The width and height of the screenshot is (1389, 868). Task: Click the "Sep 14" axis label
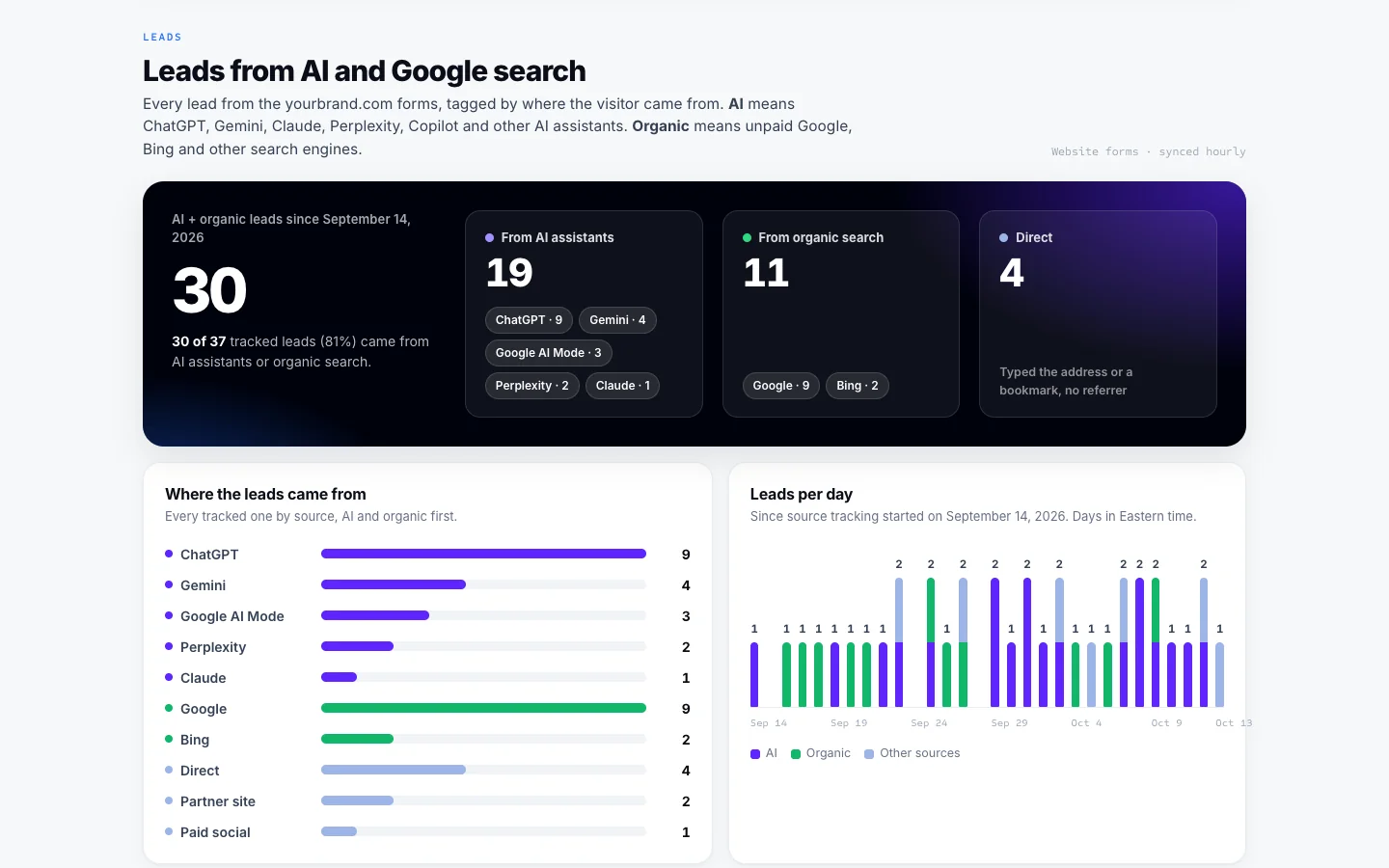click(x=769, y=722)
